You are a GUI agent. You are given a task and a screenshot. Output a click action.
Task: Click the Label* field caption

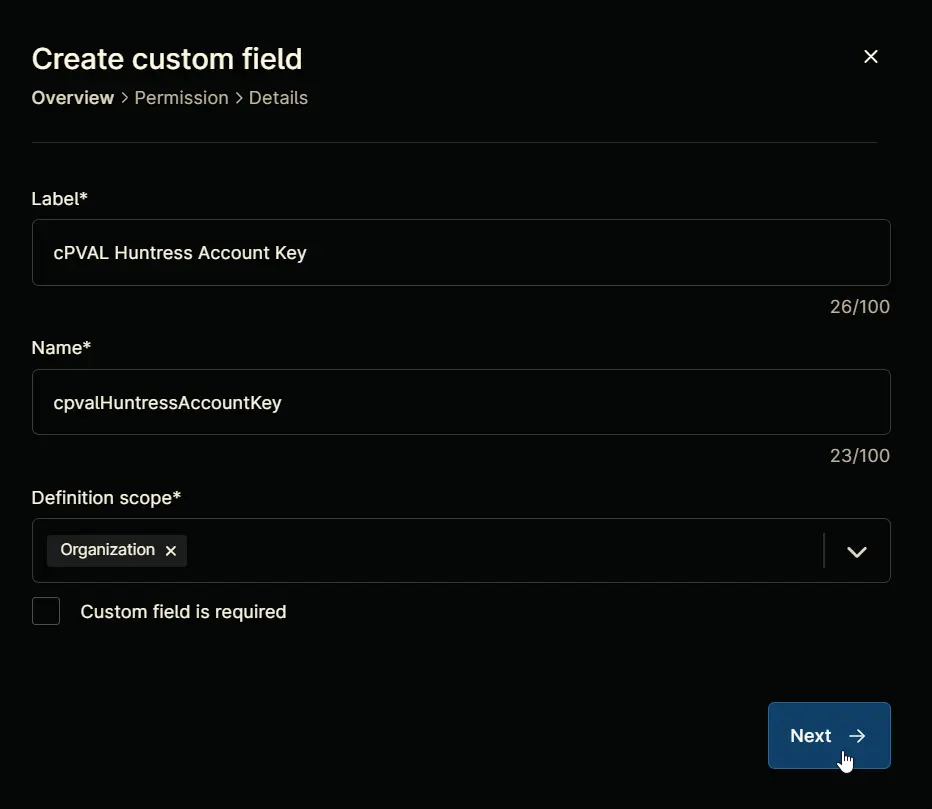click(x=59, y=199)
